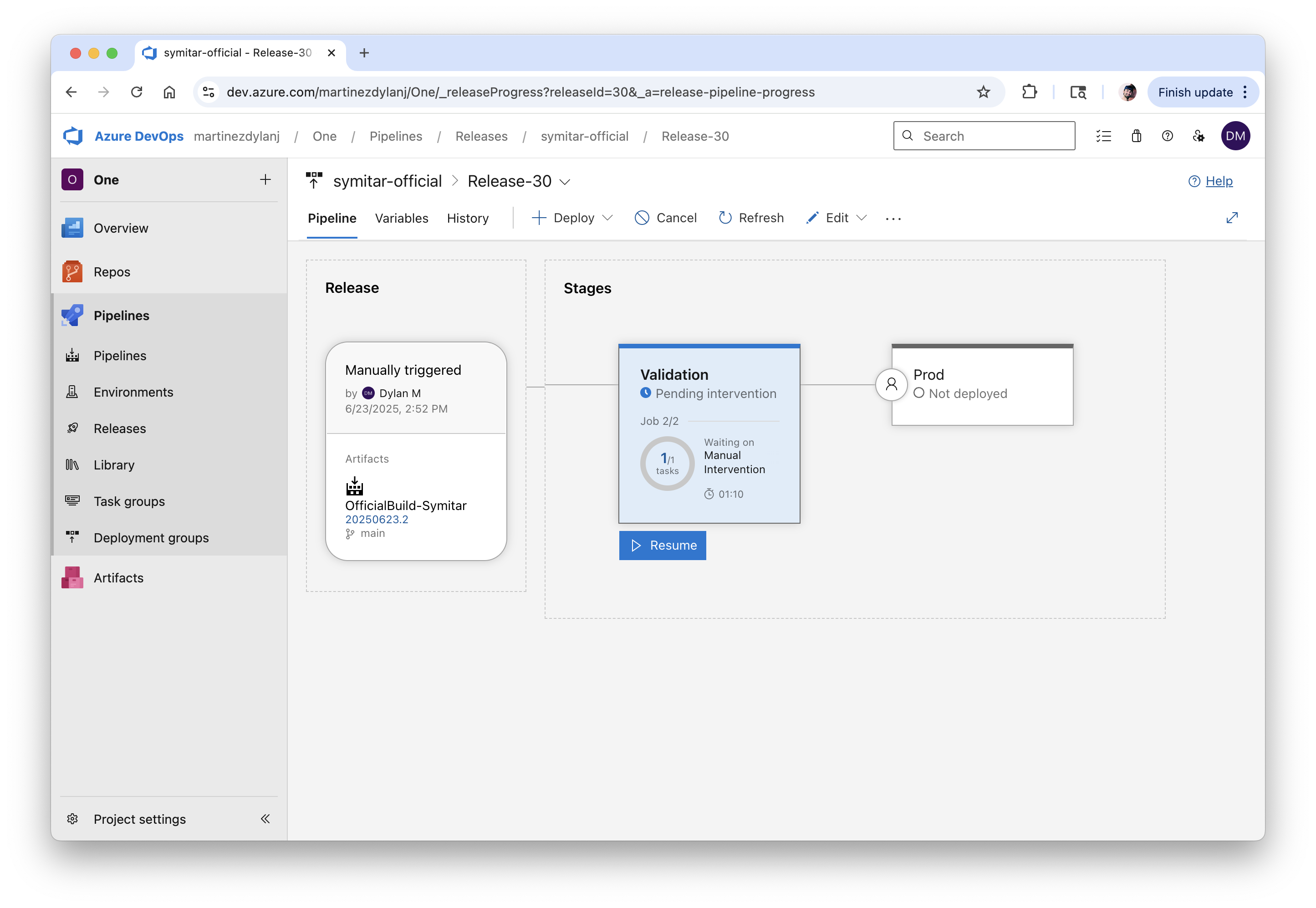The width and height of the screenshot is (1316, 908).
Task: Reload the browser page
Action: (136, 92)
